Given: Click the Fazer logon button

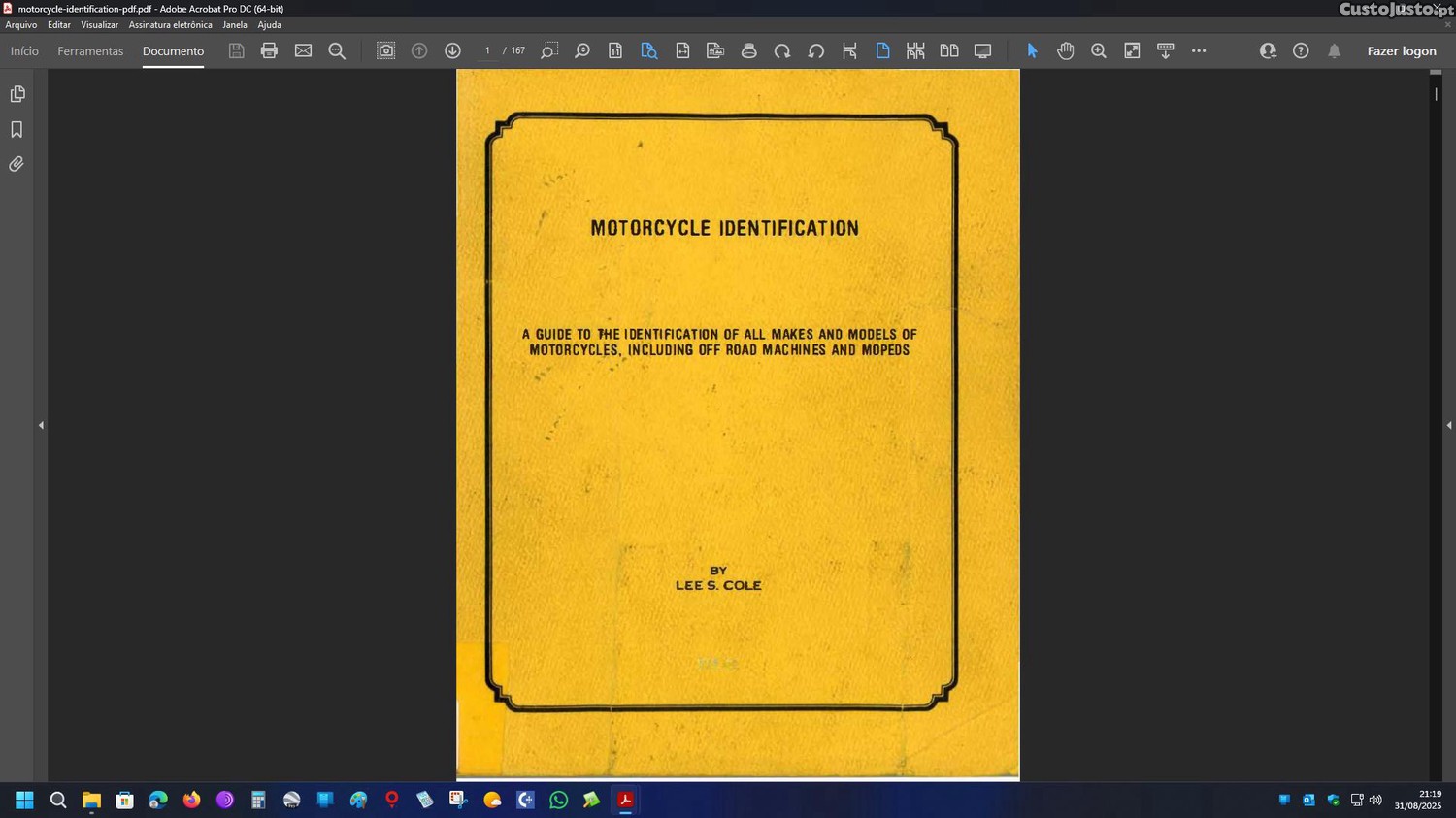Looking at the screenshot, I should click(x=1401, y=51).
